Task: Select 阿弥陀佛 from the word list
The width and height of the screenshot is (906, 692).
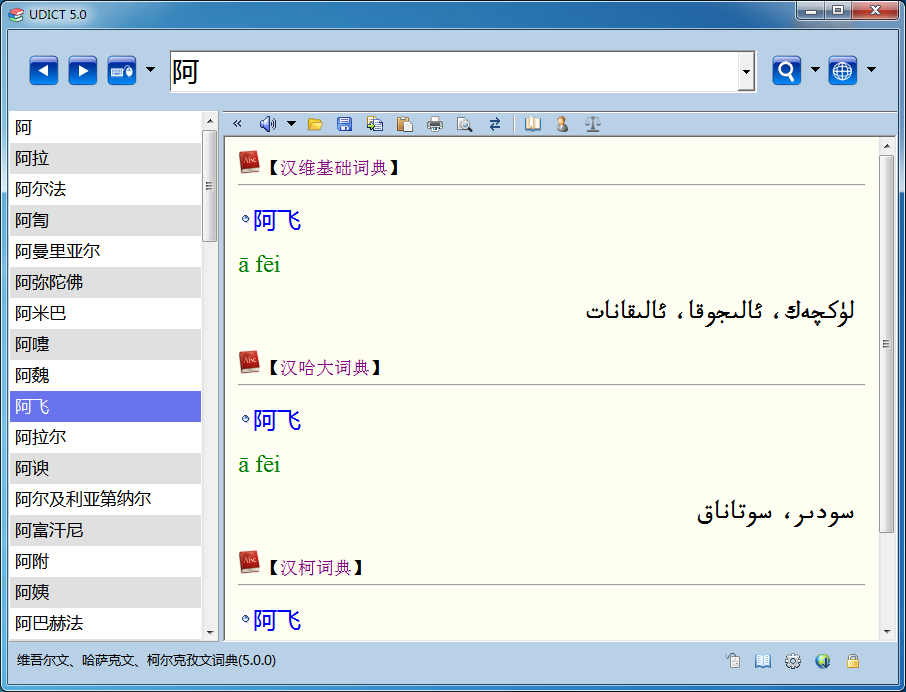Action: point(49,282)
